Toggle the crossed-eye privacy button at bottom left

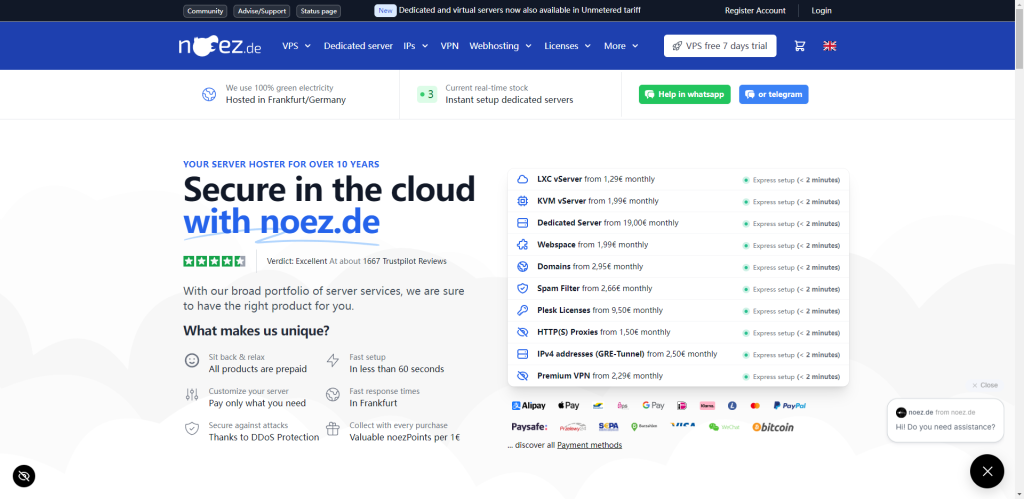[24, 476]
